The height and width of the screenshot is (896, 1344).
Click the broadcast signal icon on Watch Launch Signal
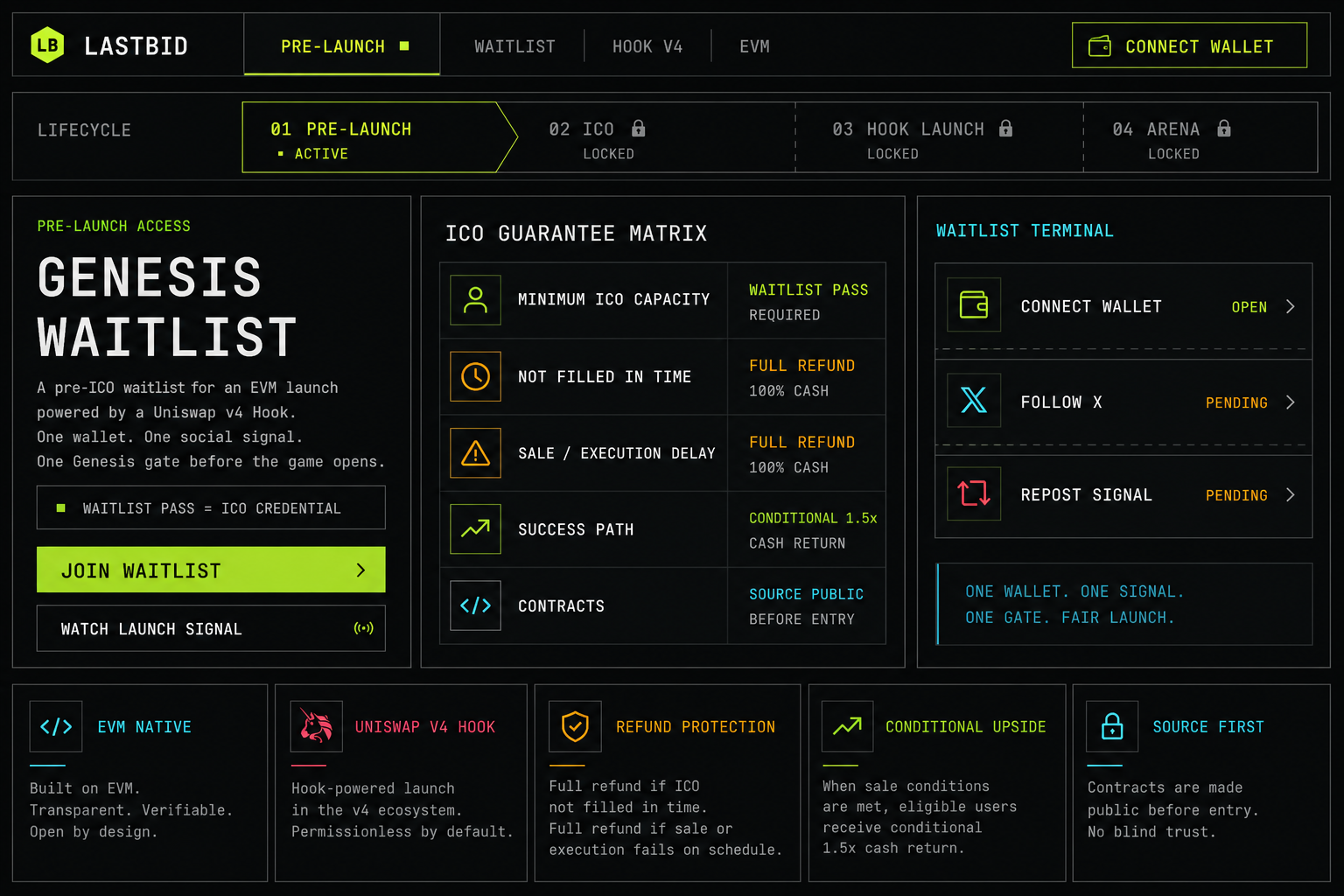click(x=363, y=628)
